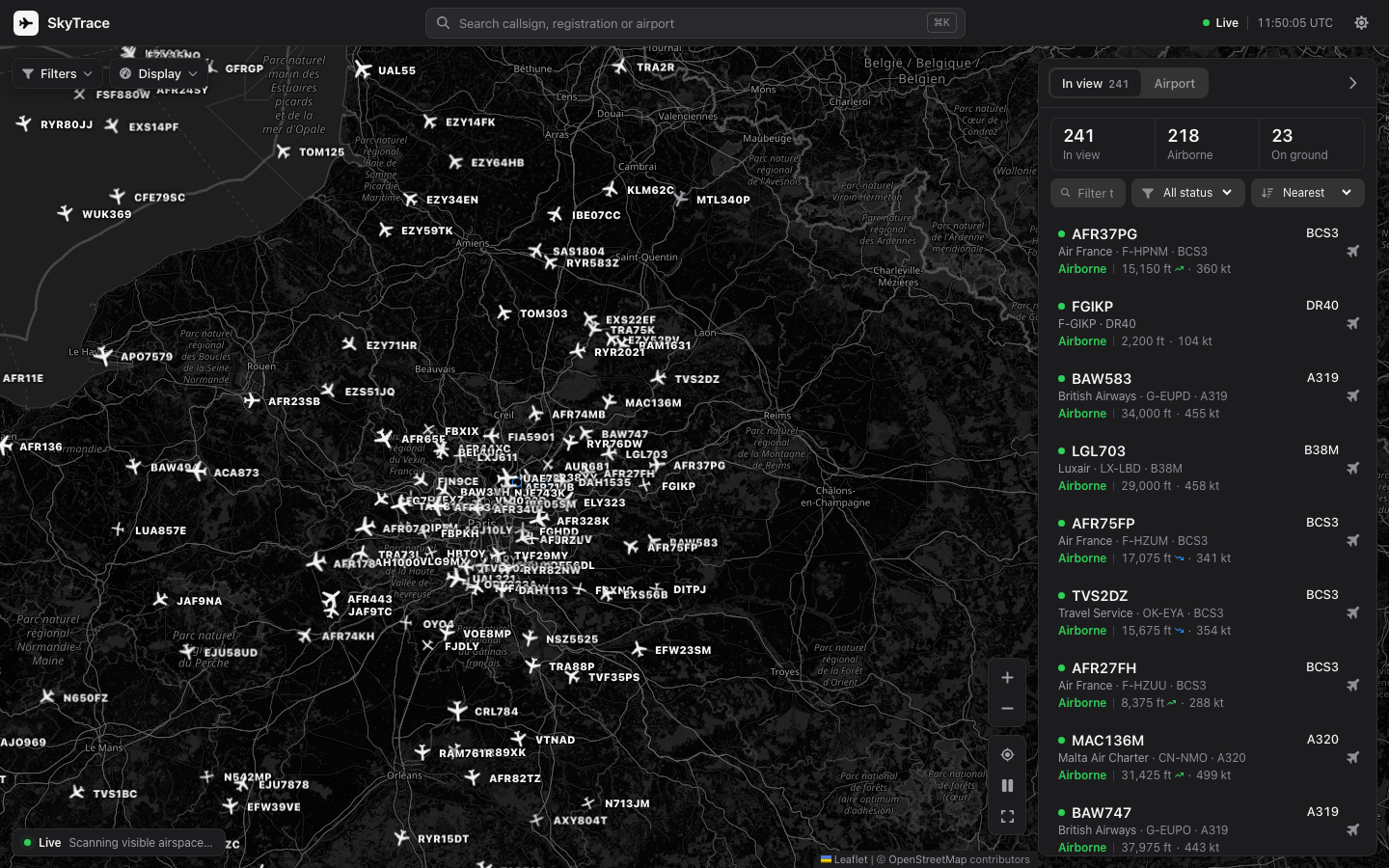Click the SkyTrace airplane logo
This screenshot has height=868, width=1389.
click(x=26, y=23)
